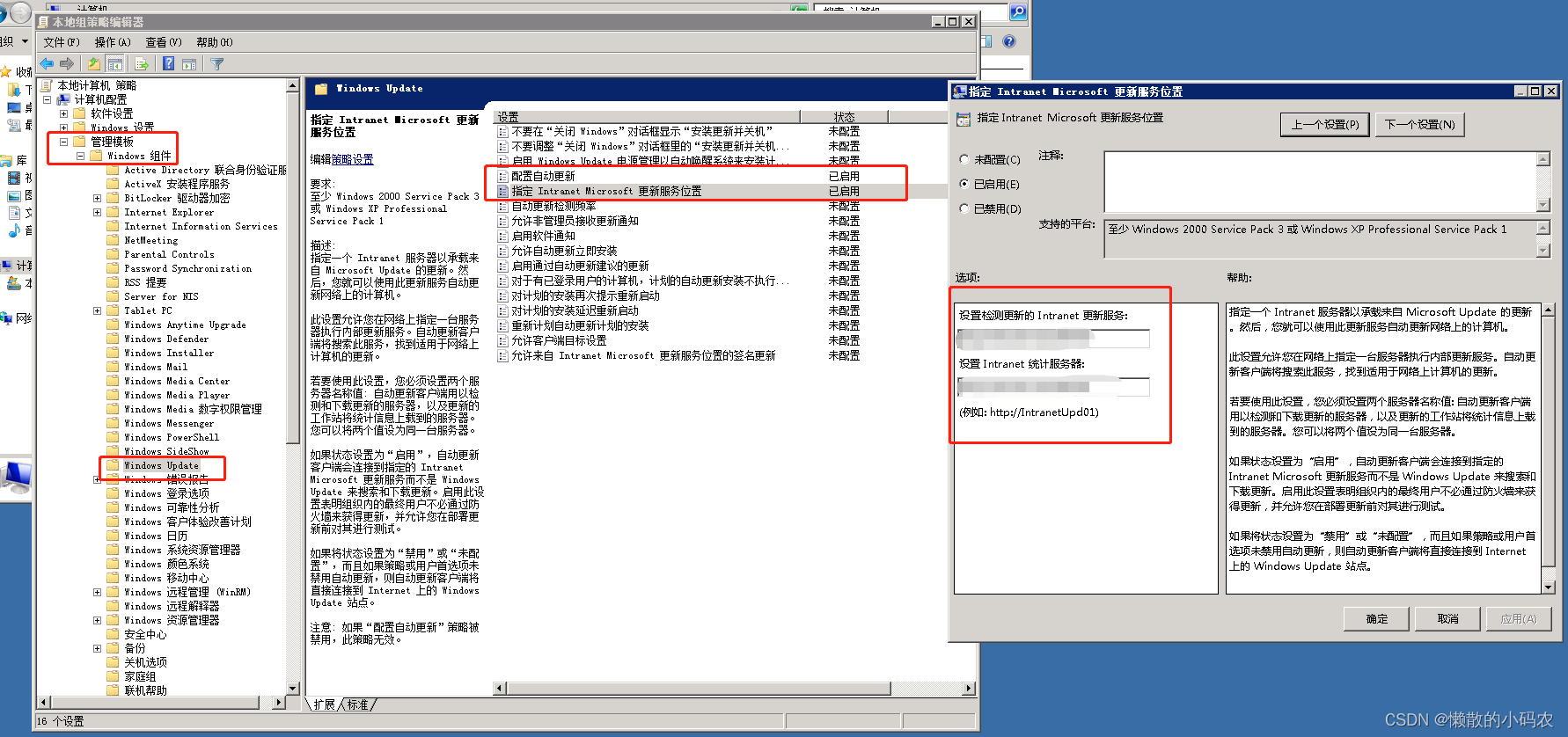Toggle the Show/Hide Console Tree toolbar icon

click(x=114, y=63)
